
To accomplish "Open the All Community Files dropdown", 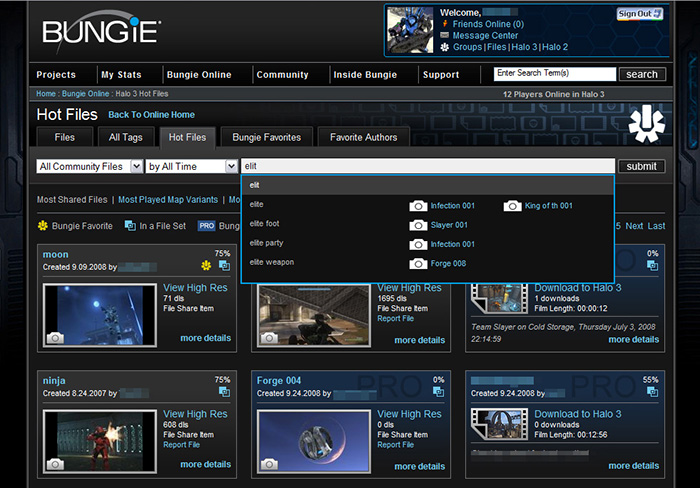I will (x=88, y=166).
